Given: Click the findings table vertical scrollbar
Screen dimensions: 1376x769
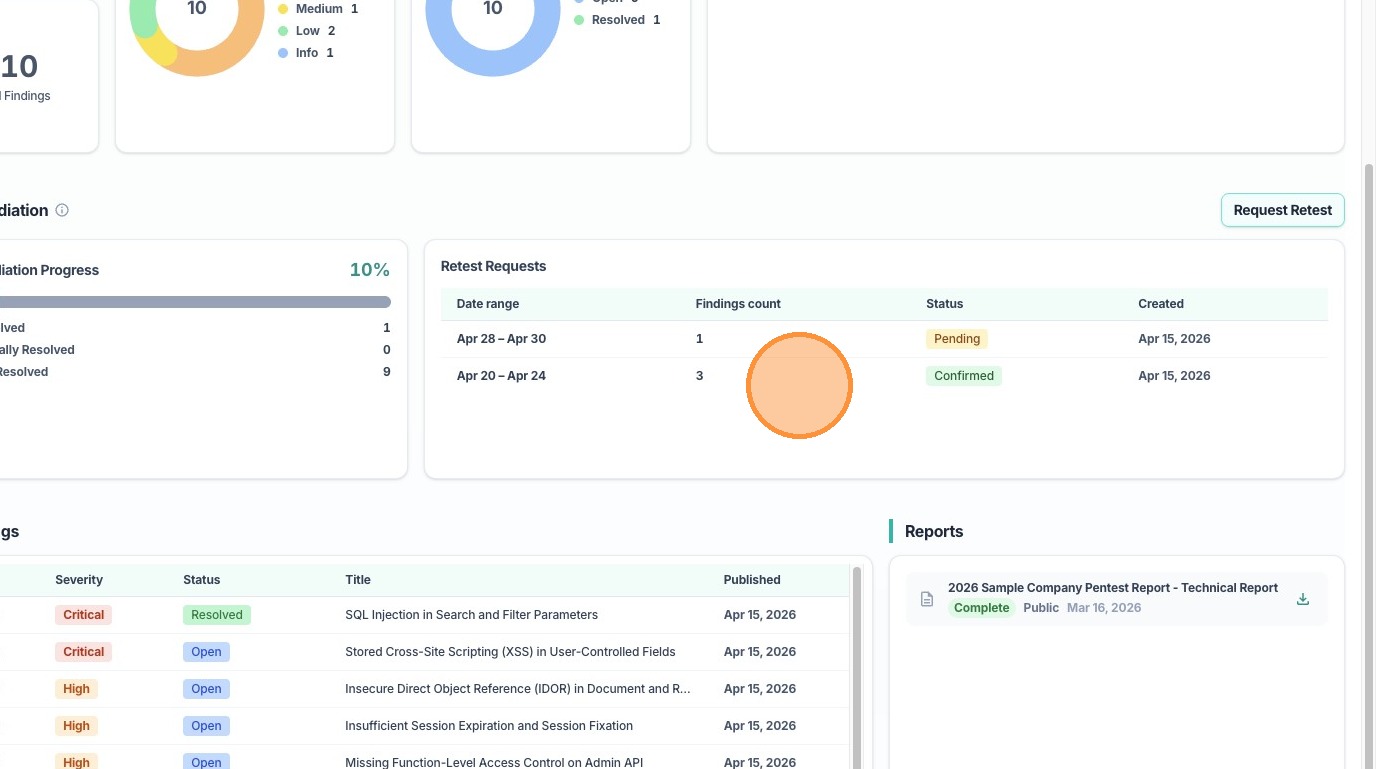Looking at the screenshot, I should tap(856, 660).
